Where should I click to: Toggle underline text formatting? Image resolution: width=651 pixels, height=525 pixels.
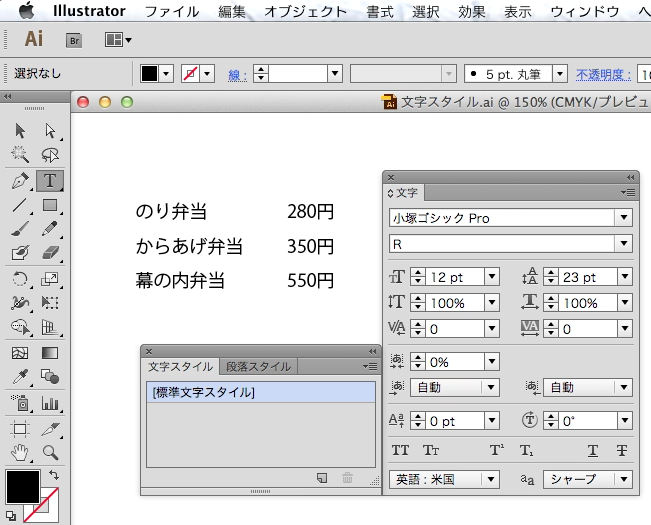click(x=593, y=451)
